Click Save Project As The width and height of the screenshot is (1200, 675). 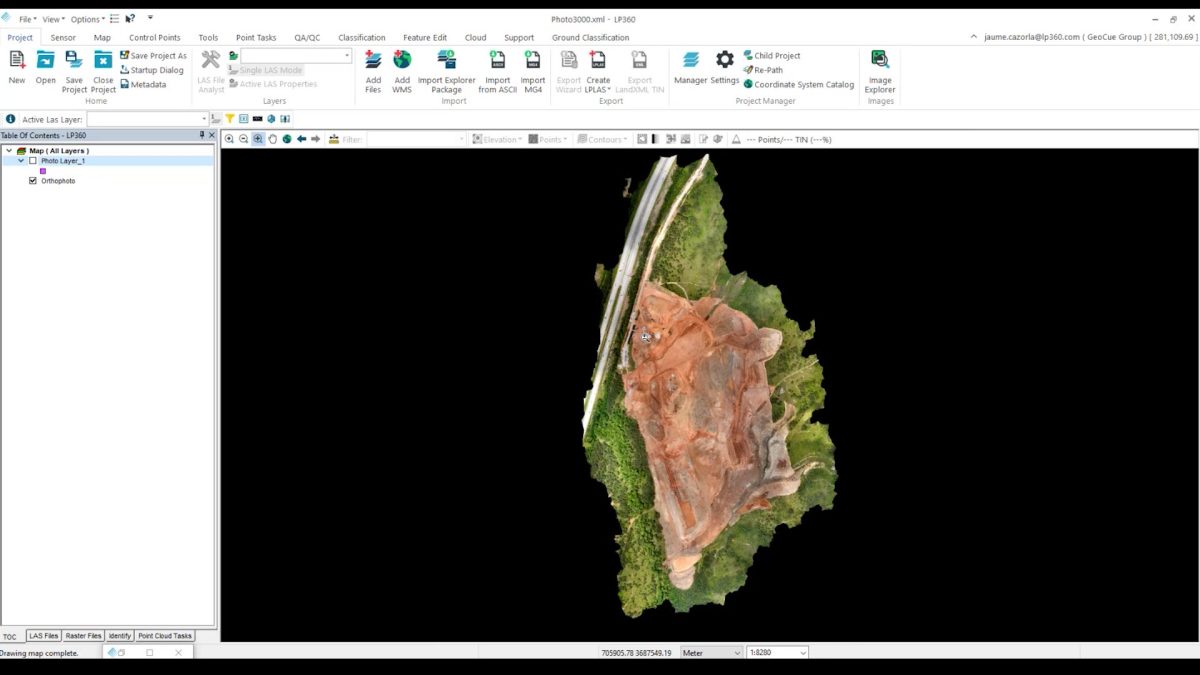coord(153,56)
